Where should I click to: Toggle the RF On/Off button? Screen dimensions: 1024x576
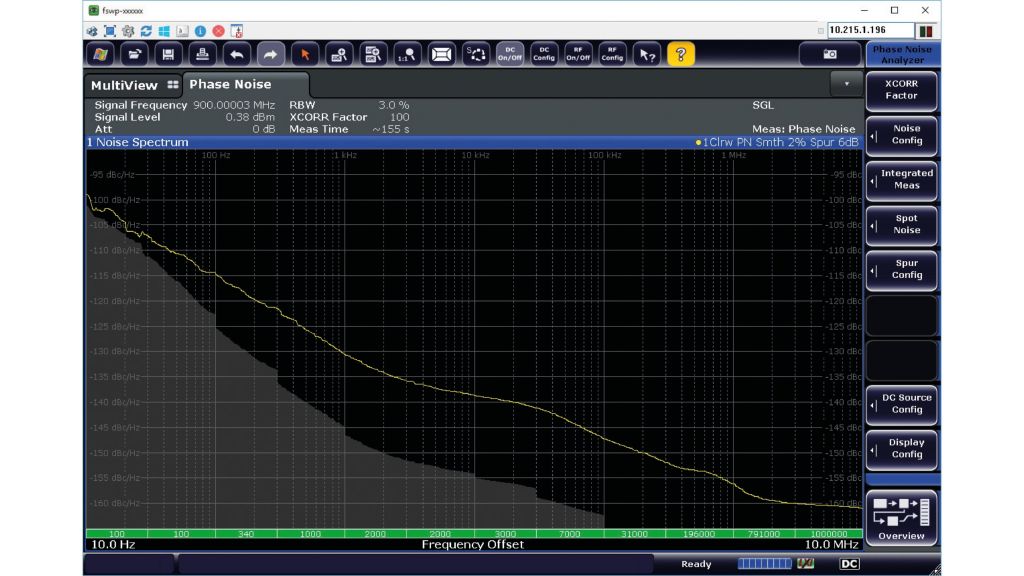(x=578, y=54)
